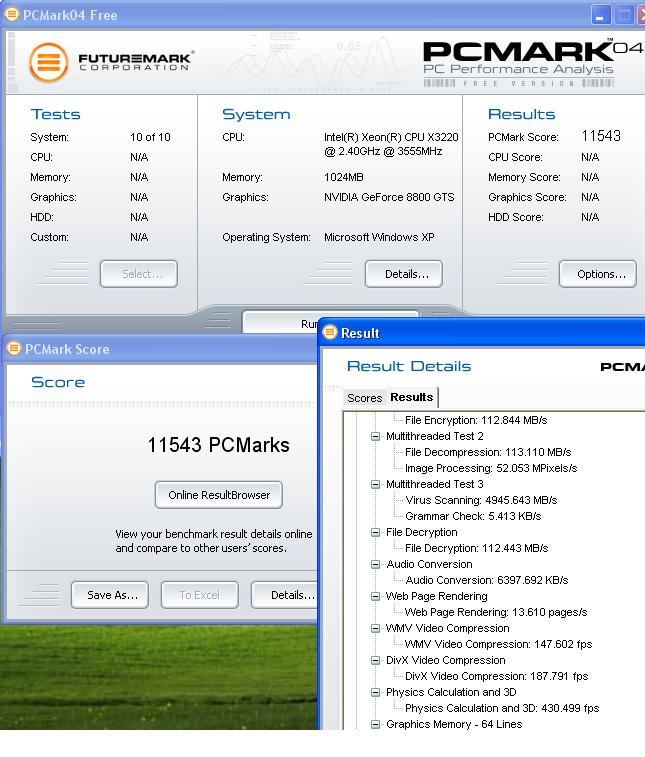Screen dimensions: 645x757
Task: Collapse the WMV Video Compression group
Action: pos(375,628)
